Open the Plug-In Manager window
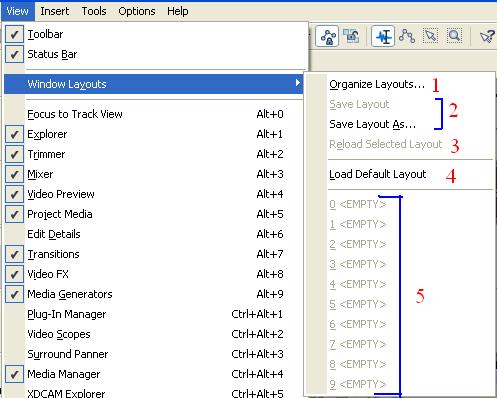This screenshot has height=398, width=497. pos(153,314)
